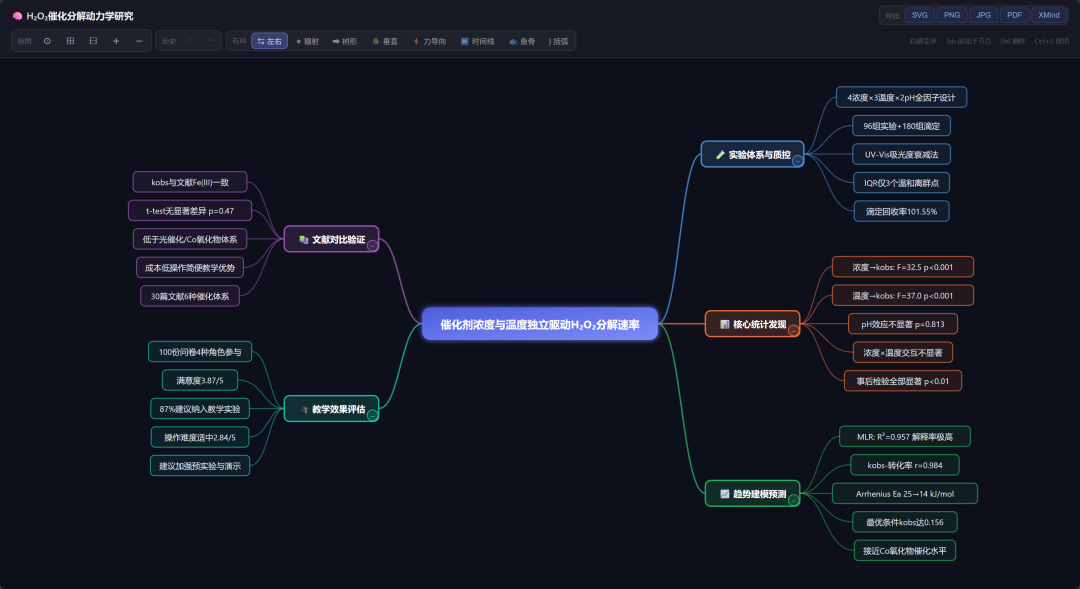This screenshot has width=1080, height=589.
Task: Select node pH效应不显著 p=0.813
Action: 902,324
